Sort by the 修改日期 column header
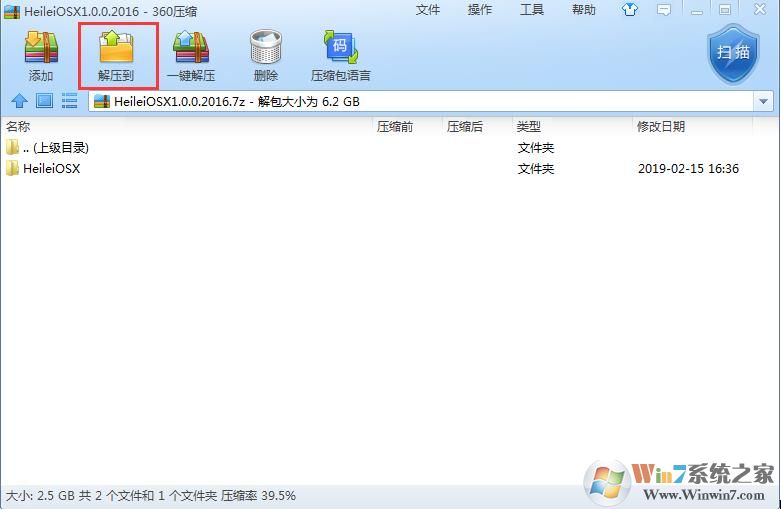The height and width of the screenshot is (509, 781). point(692,127)
